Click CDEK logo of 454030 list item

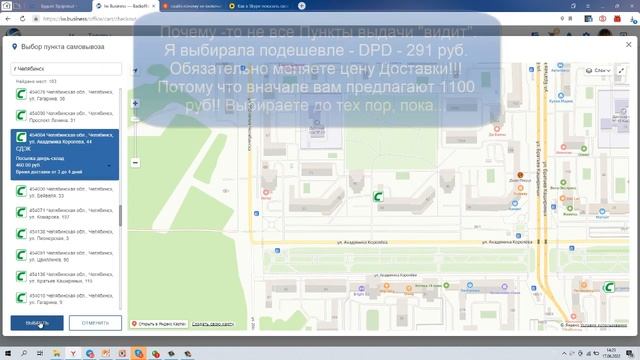tap(21, 191)
